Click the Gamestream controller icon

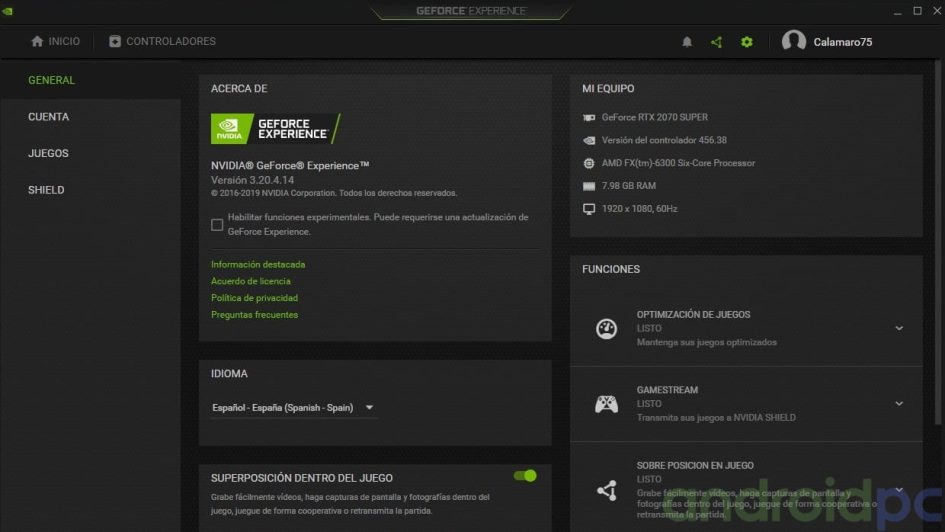tap(606, 404)
